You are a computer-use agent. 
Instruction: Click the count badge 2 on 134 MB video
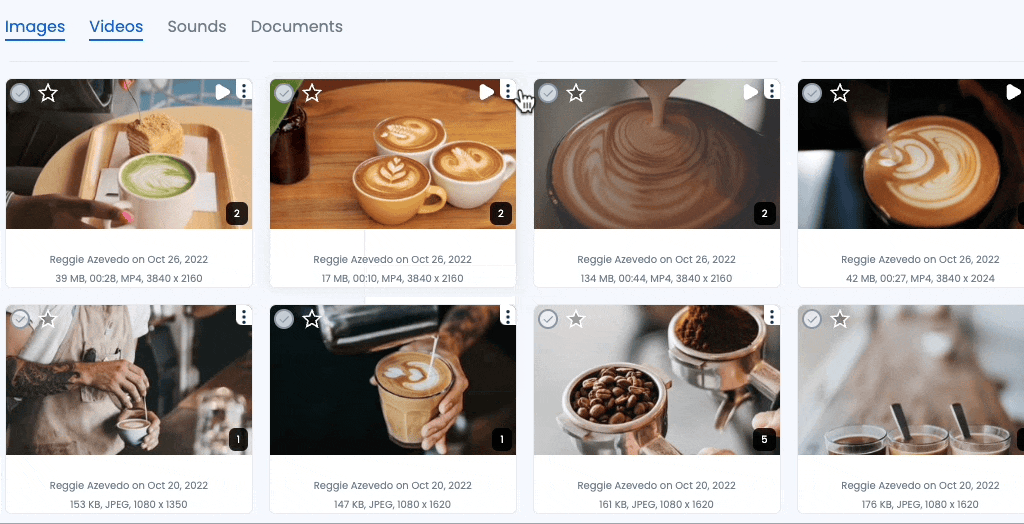pos(765,214)
